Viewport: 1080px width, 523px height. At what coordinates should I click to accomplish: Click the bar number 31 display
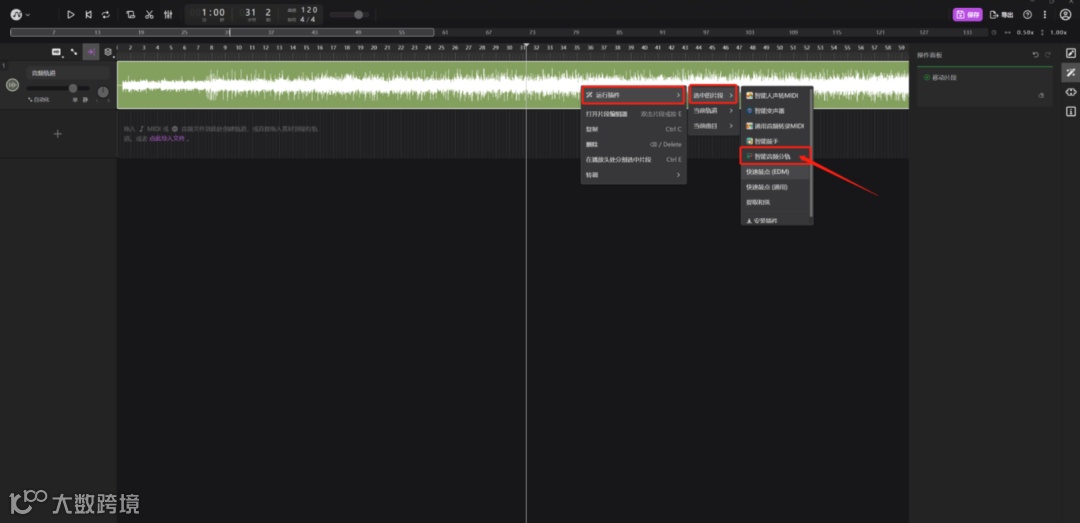point(251,12)
